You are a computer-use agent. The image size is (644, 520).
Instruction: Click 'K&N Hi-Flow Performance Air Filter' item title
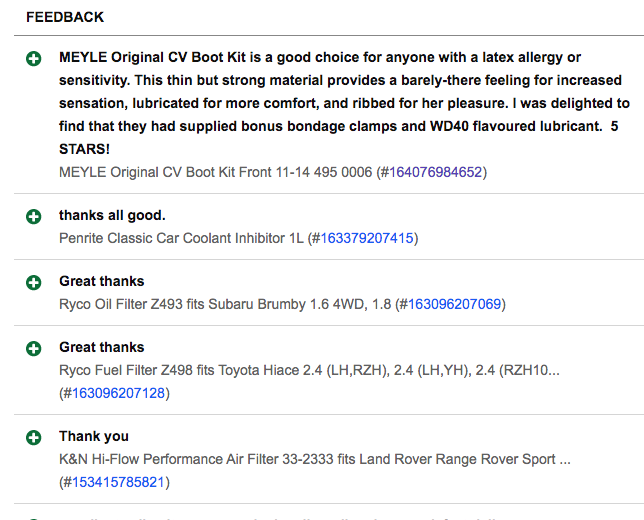315,459
